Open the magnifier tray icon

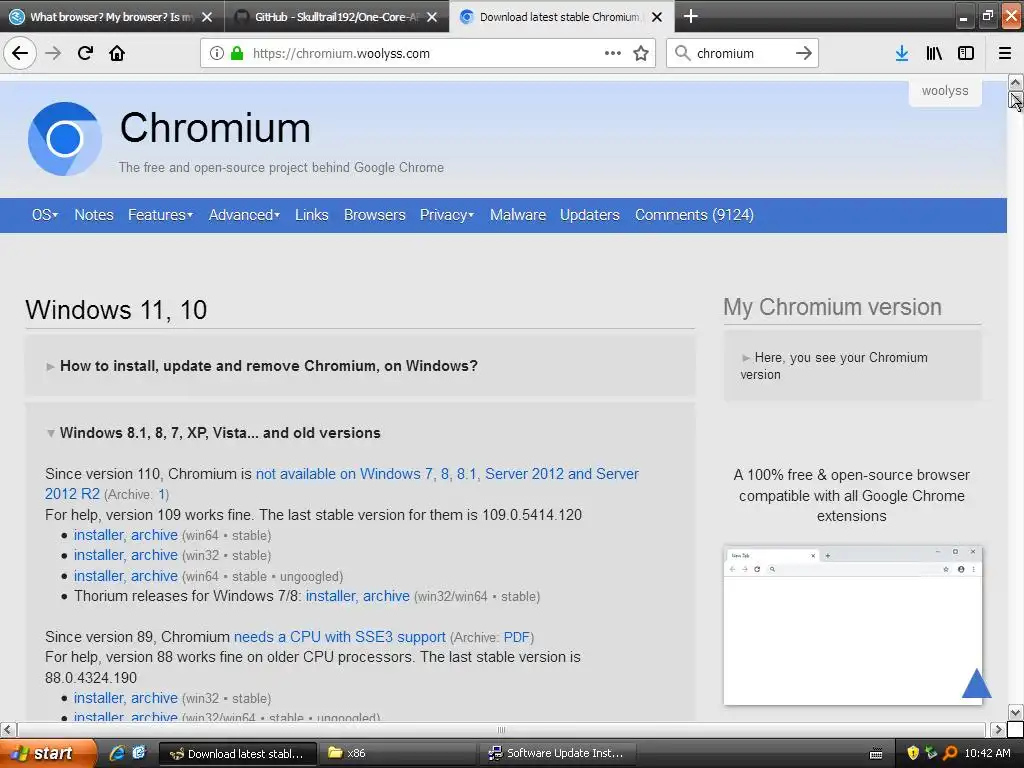(950, 753)
